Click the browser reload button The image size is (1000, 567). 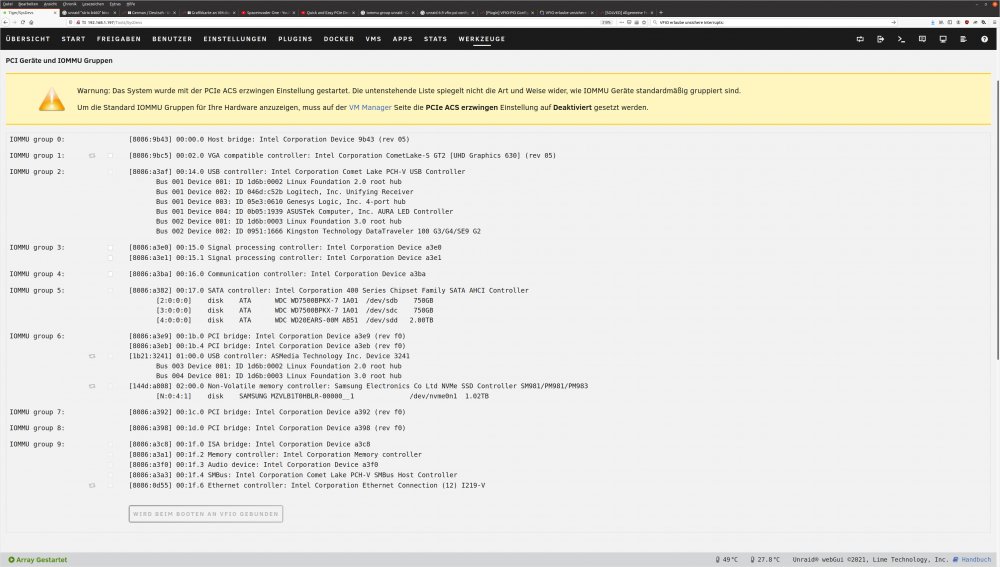22,22
